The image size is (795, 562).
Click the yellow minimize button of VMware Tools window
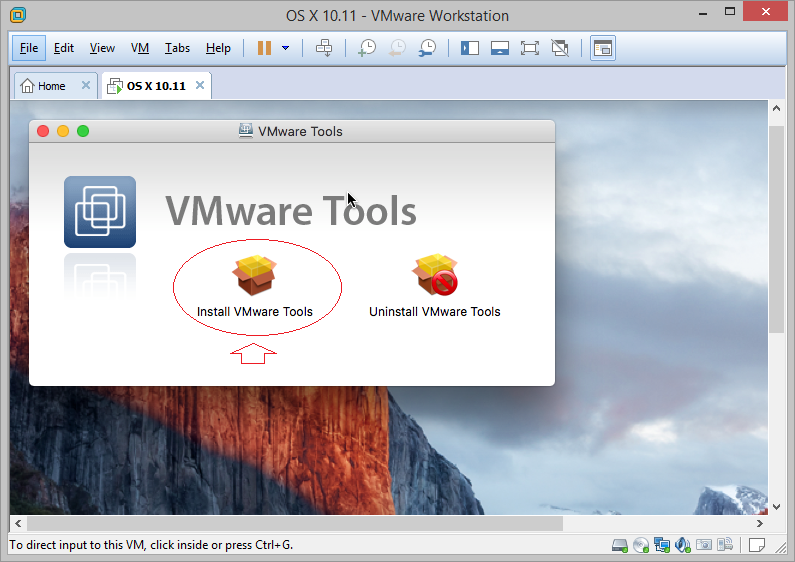tap(63, 131)
